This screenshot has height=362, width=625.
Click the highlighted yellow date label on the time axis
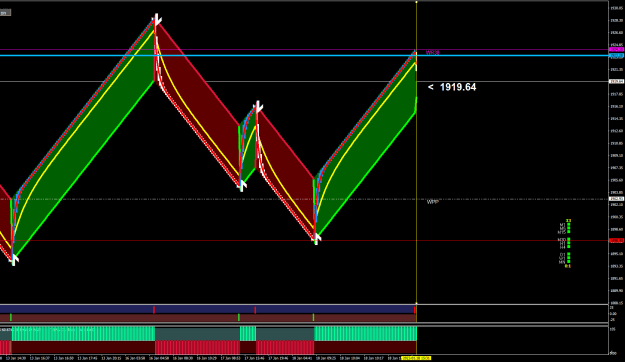pos(416,358)
